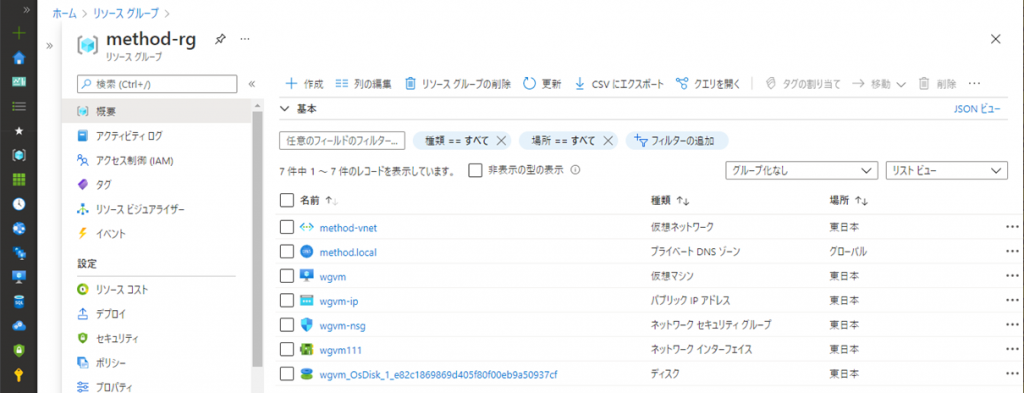Click info icon beside 非表示の型の表示
Image resolution: width=1024 pixels, height=393 pixels.
[x=576, y=170]
